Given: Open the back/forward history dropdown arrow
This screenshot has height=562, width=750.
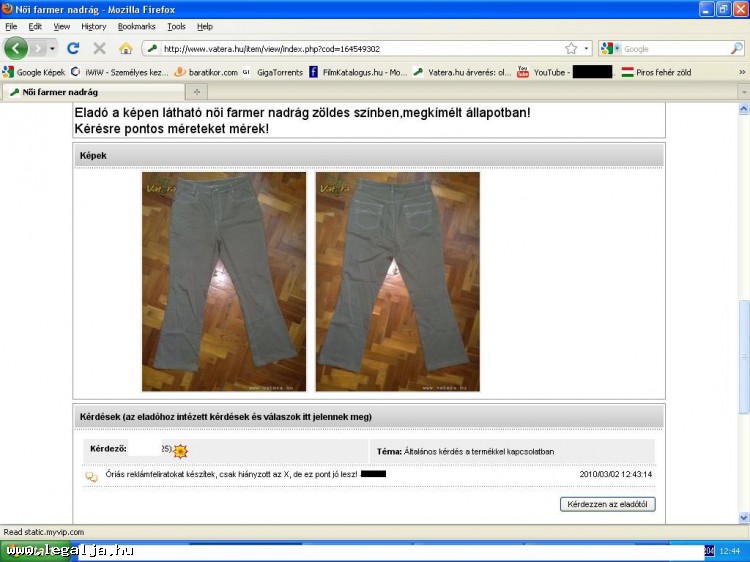Looking at the screenshot, I should pyautogui.click(x=53, y=48).
